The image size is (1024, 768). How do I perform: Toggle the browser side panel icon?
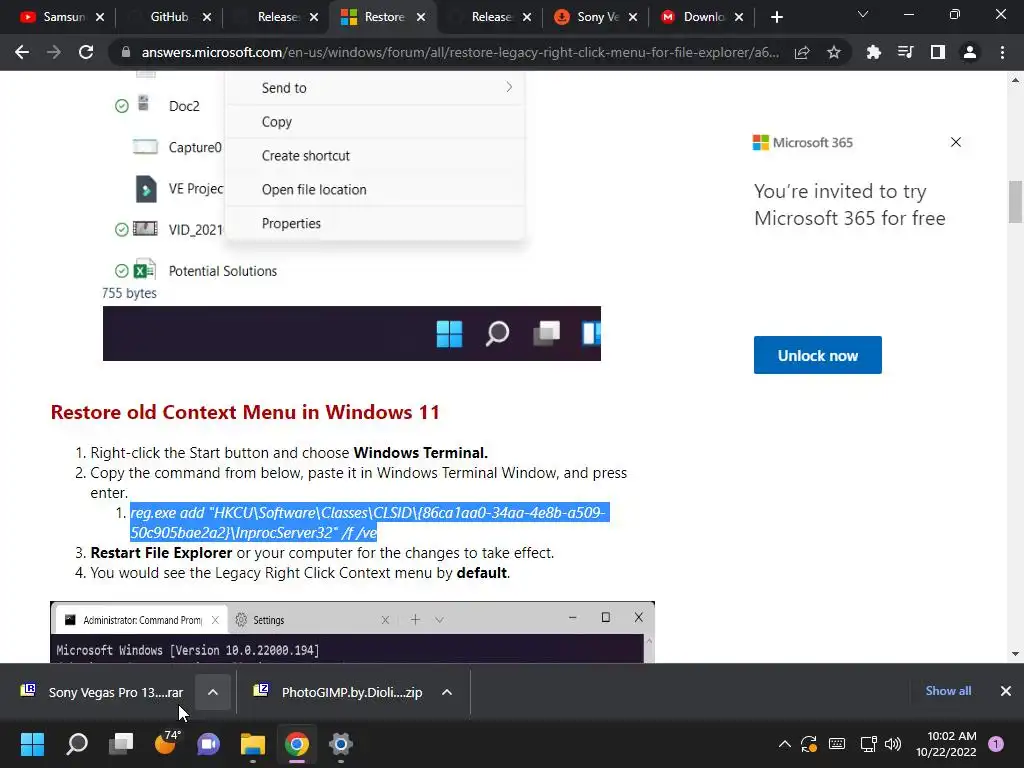pos(938,52)
